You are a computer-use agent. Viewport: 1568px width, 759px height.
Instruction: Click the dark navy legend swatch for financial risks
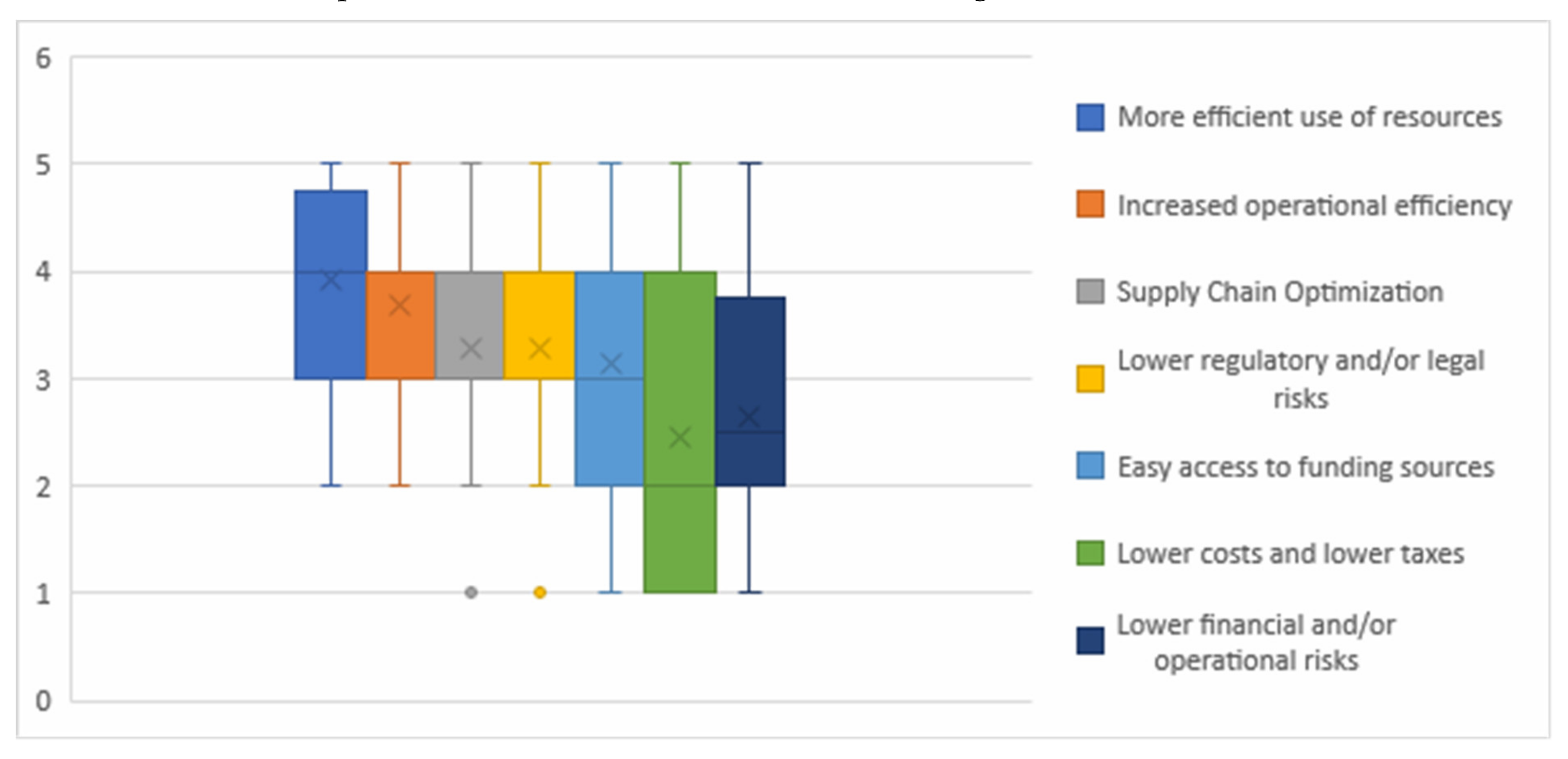[x=1090, y=641]
